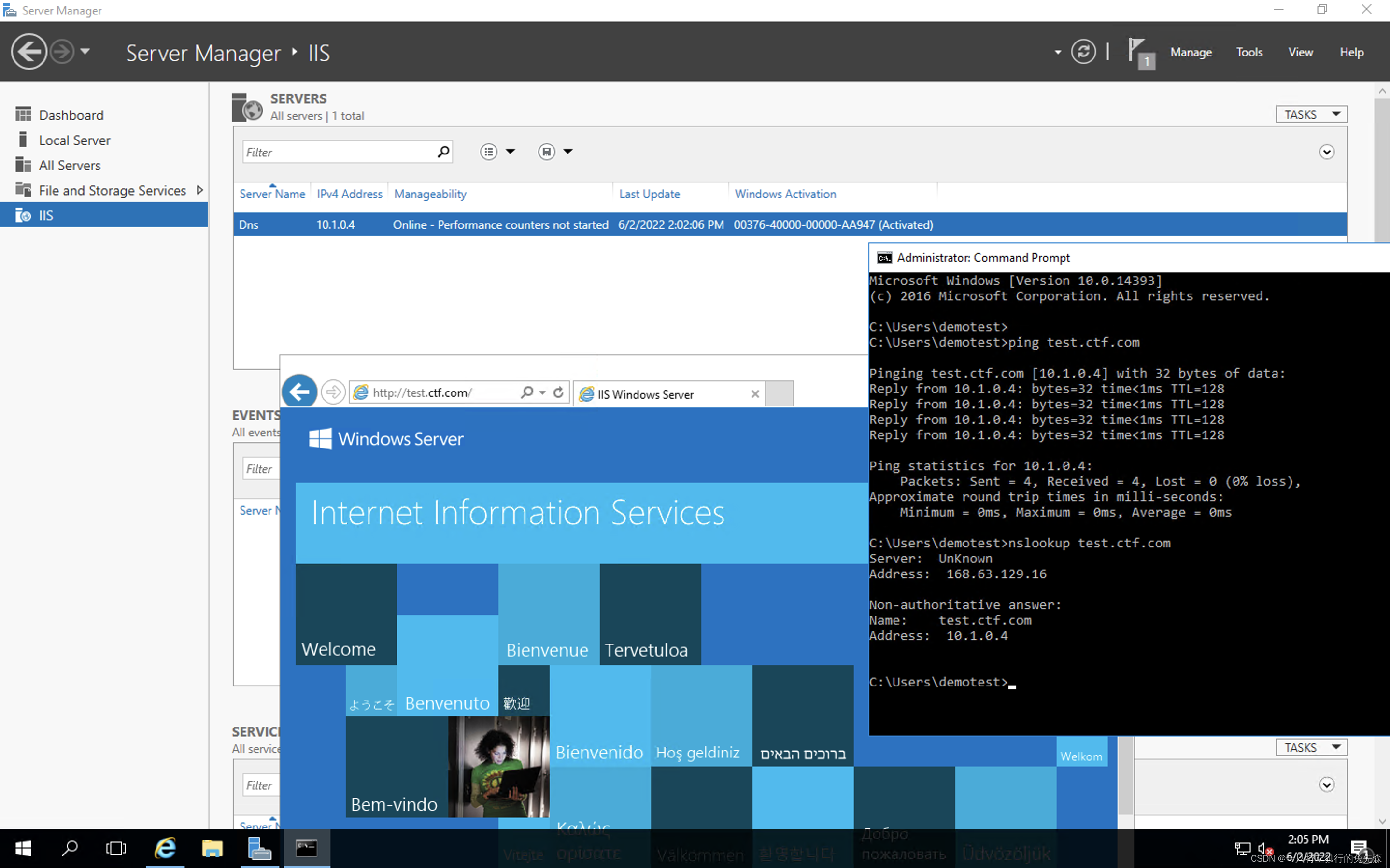Viewport: 1390px width, 868px height.
Task: Click the Command Prompt window icon
Action: (884, 258)
